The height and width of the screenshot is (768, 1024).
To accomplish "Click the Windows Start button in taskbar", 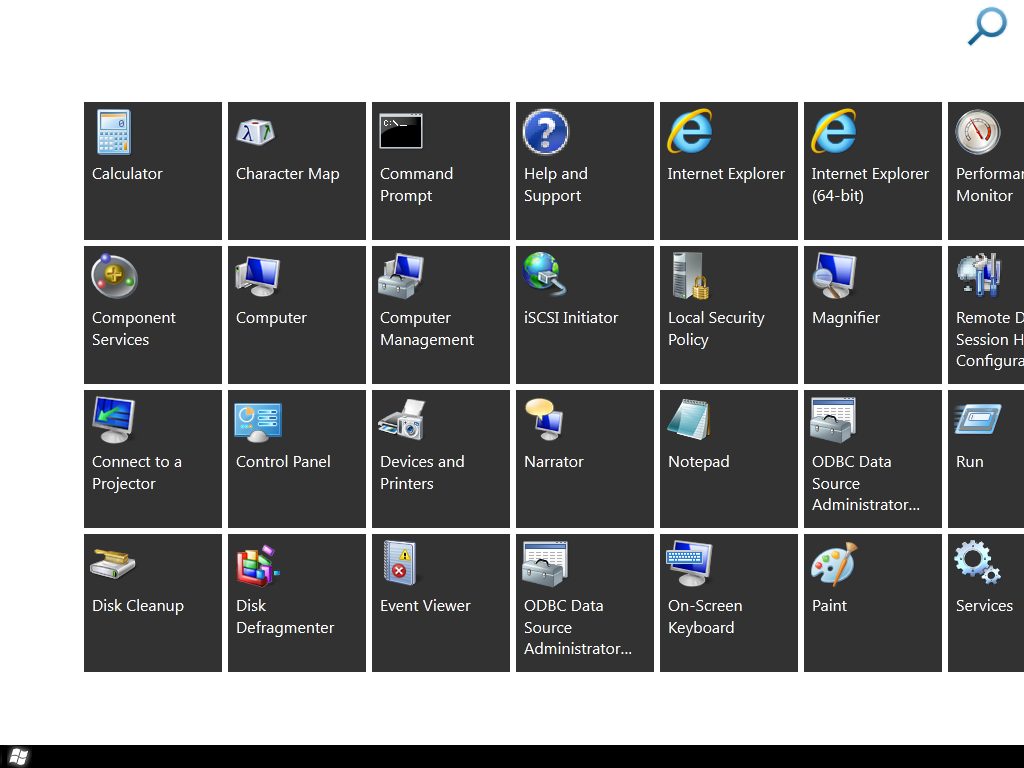I will [x=18, y=756].
